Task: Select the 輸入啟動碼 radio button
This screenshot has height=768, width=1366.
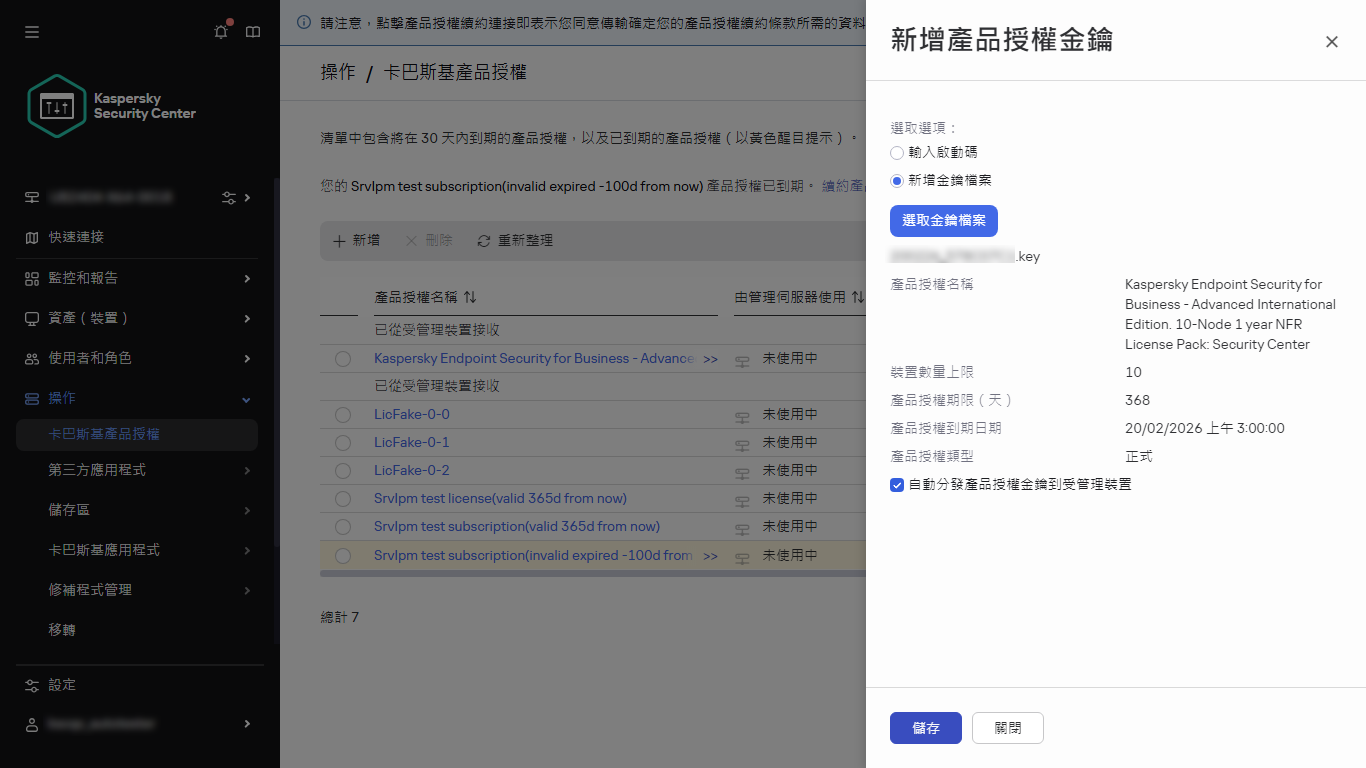Action: point(897,153)
